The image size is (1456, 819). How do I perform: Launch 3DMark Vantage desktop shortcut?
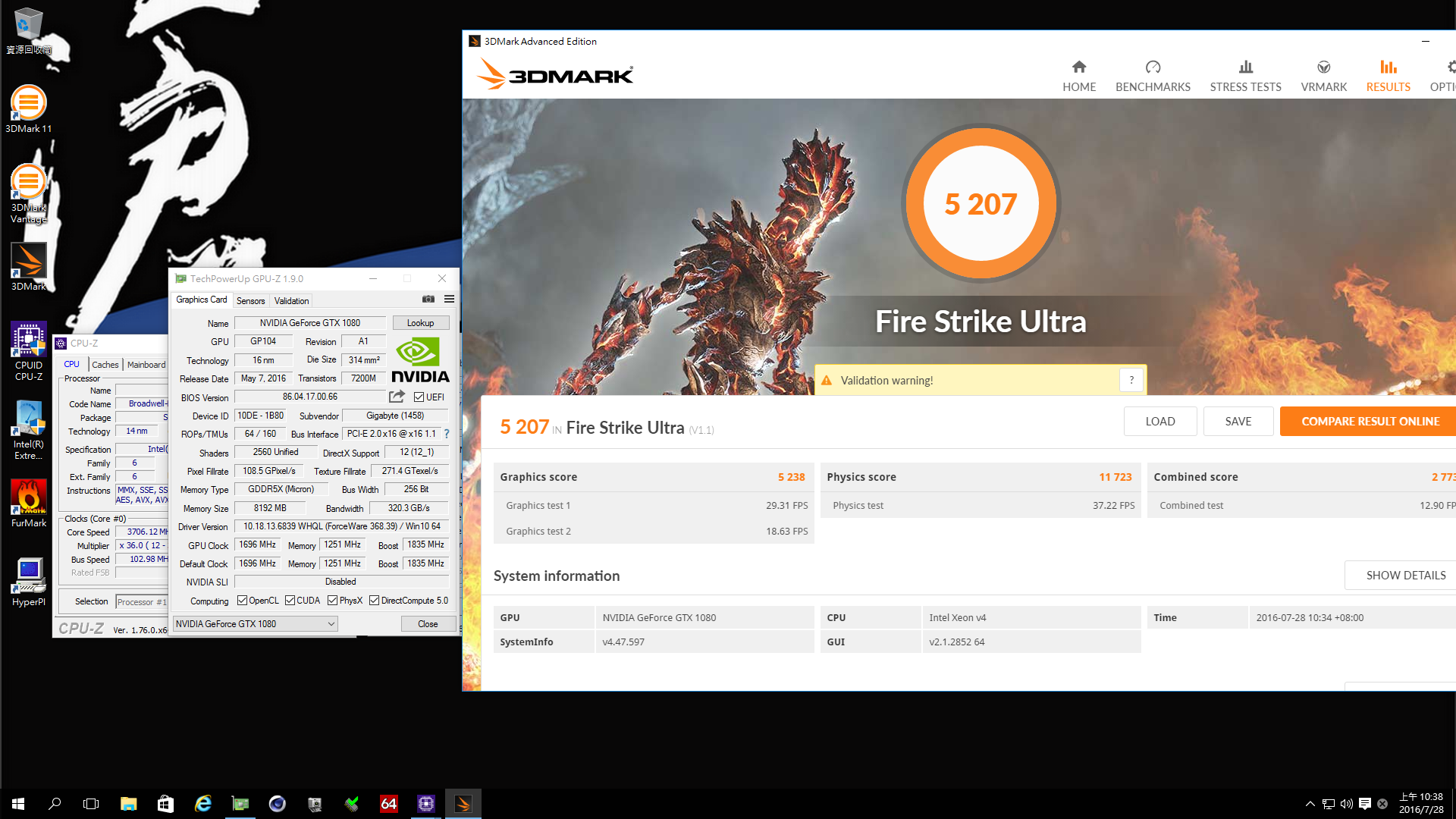tap(28, 193)
